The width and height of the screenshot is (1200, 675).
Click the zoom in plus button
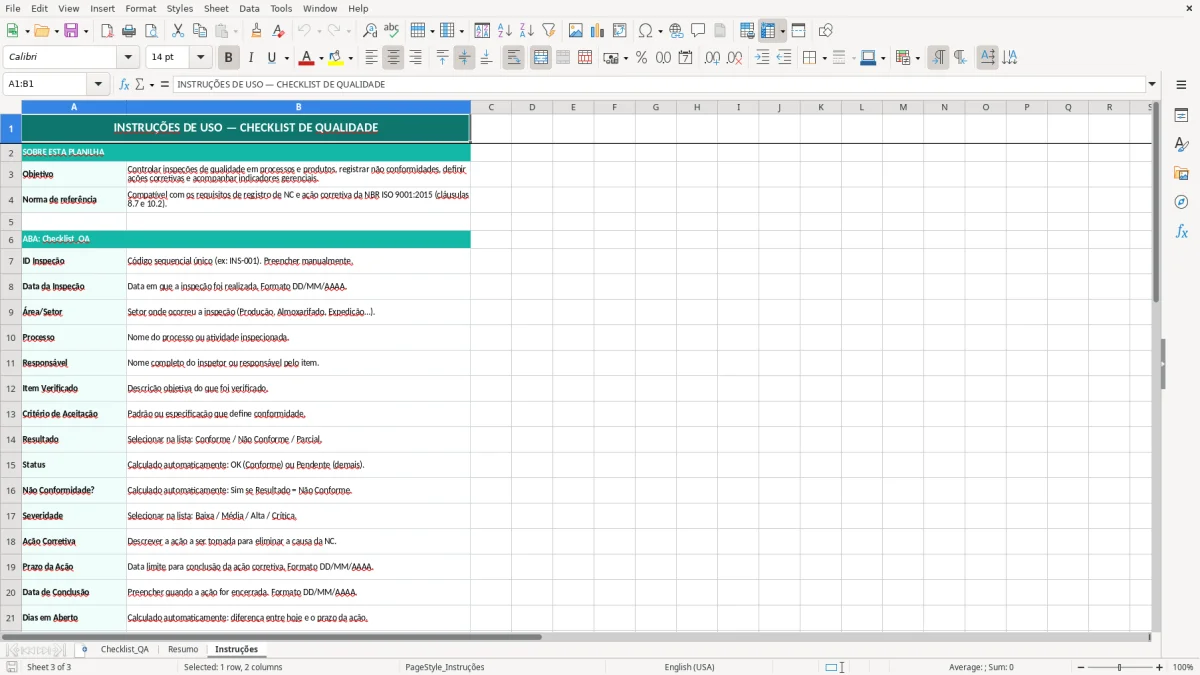[x=1160, y=667]
